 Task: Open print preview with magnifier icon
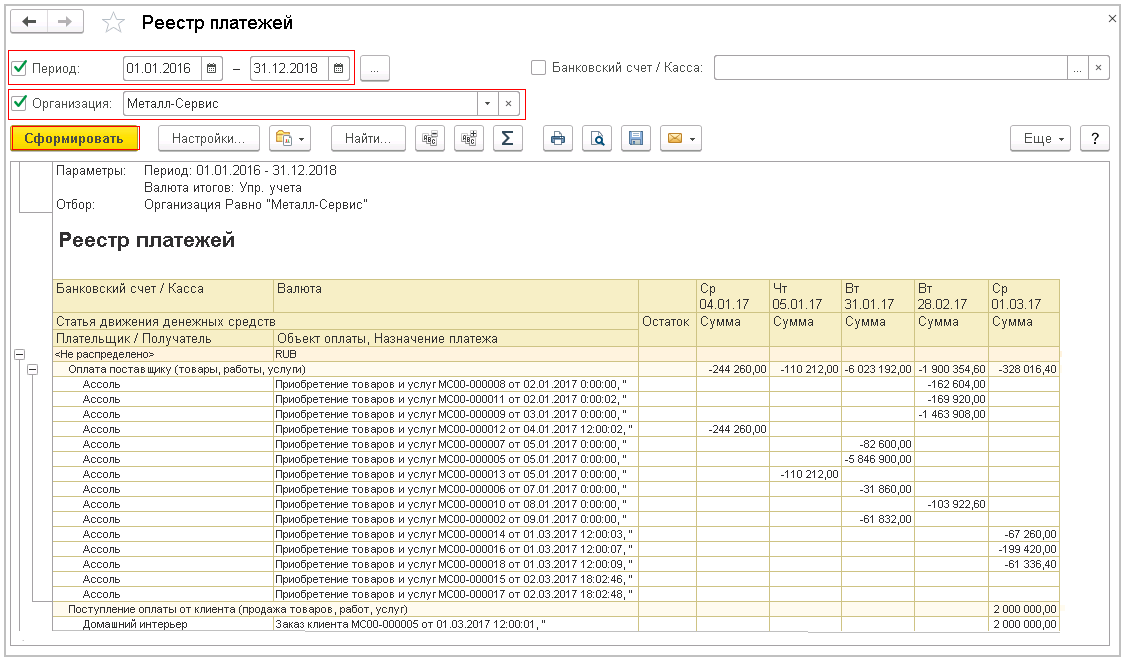click(596, 138)
